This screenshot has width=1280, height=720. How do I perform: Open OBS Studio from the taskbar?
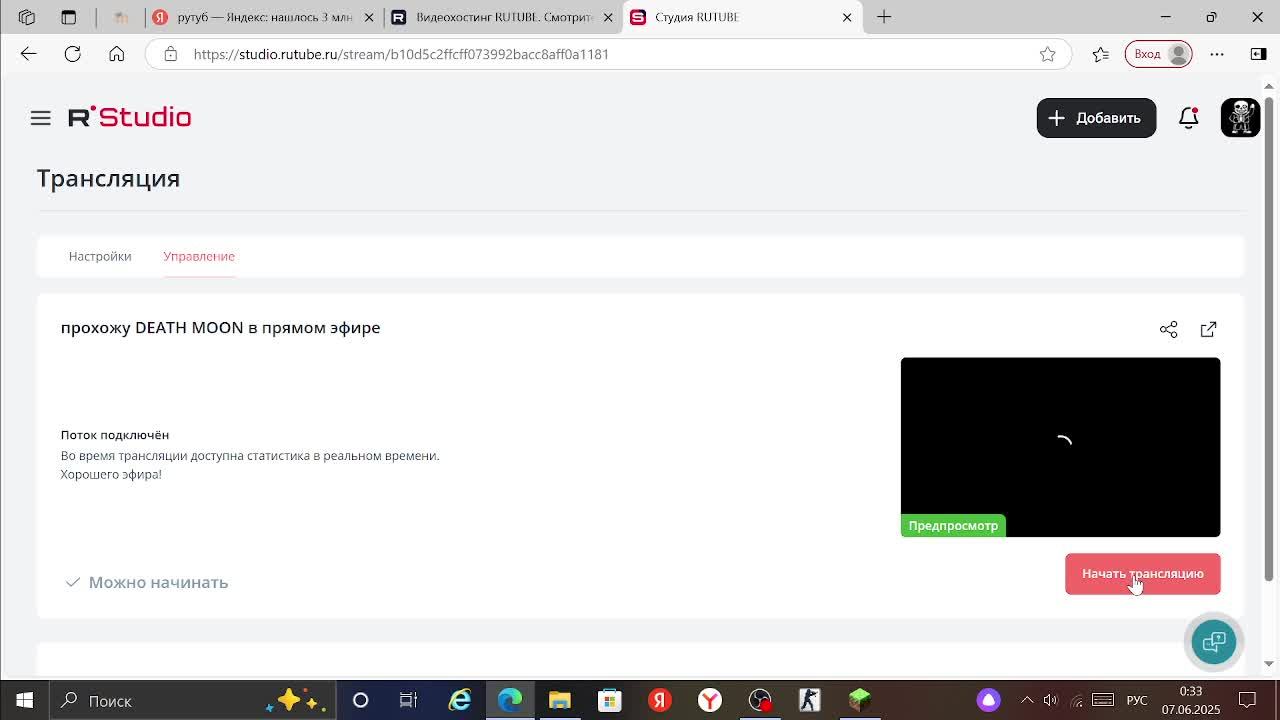(x=760, y=700)
